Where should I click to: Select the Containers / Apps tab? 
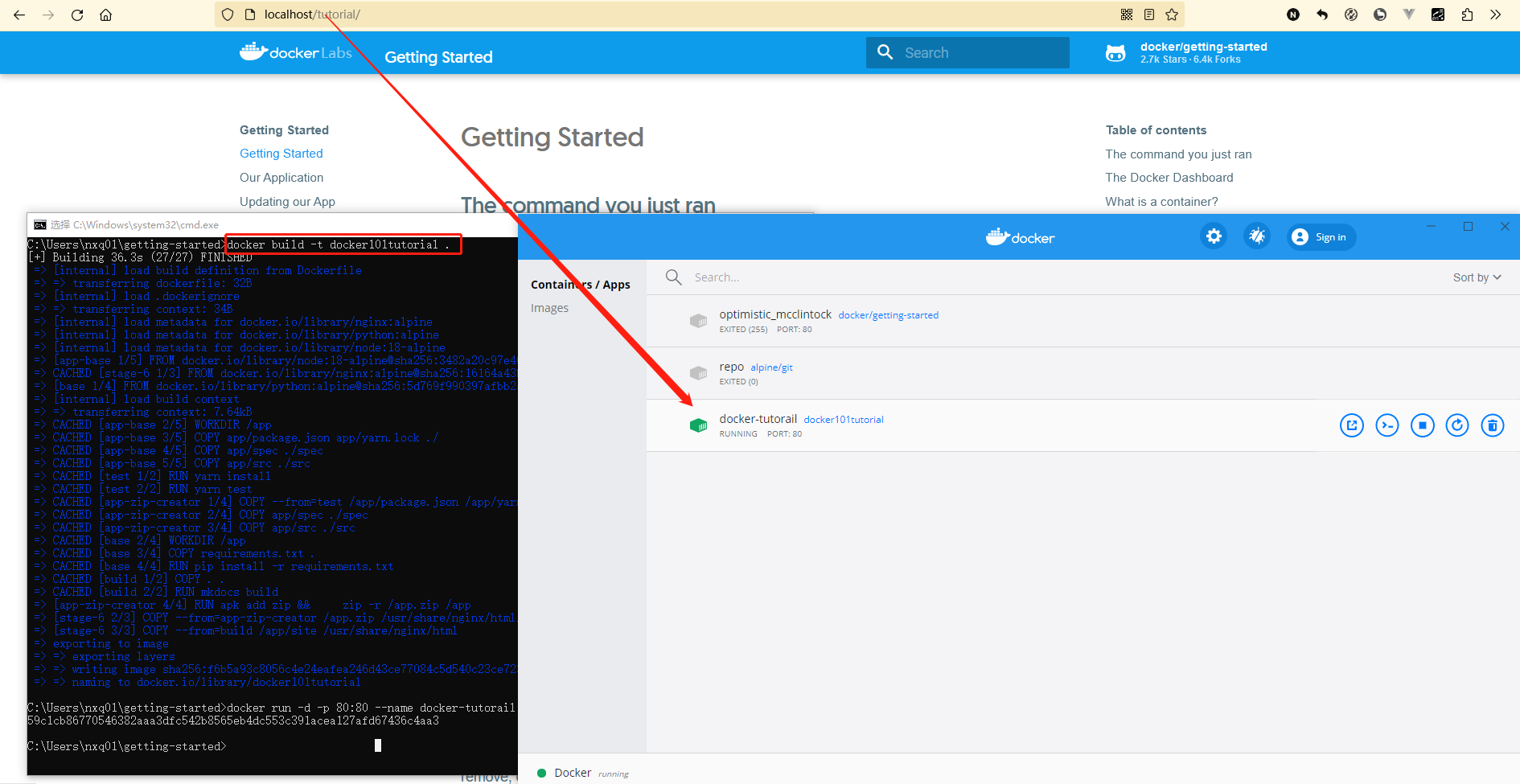pyautogui.click(x=580, y=285)
